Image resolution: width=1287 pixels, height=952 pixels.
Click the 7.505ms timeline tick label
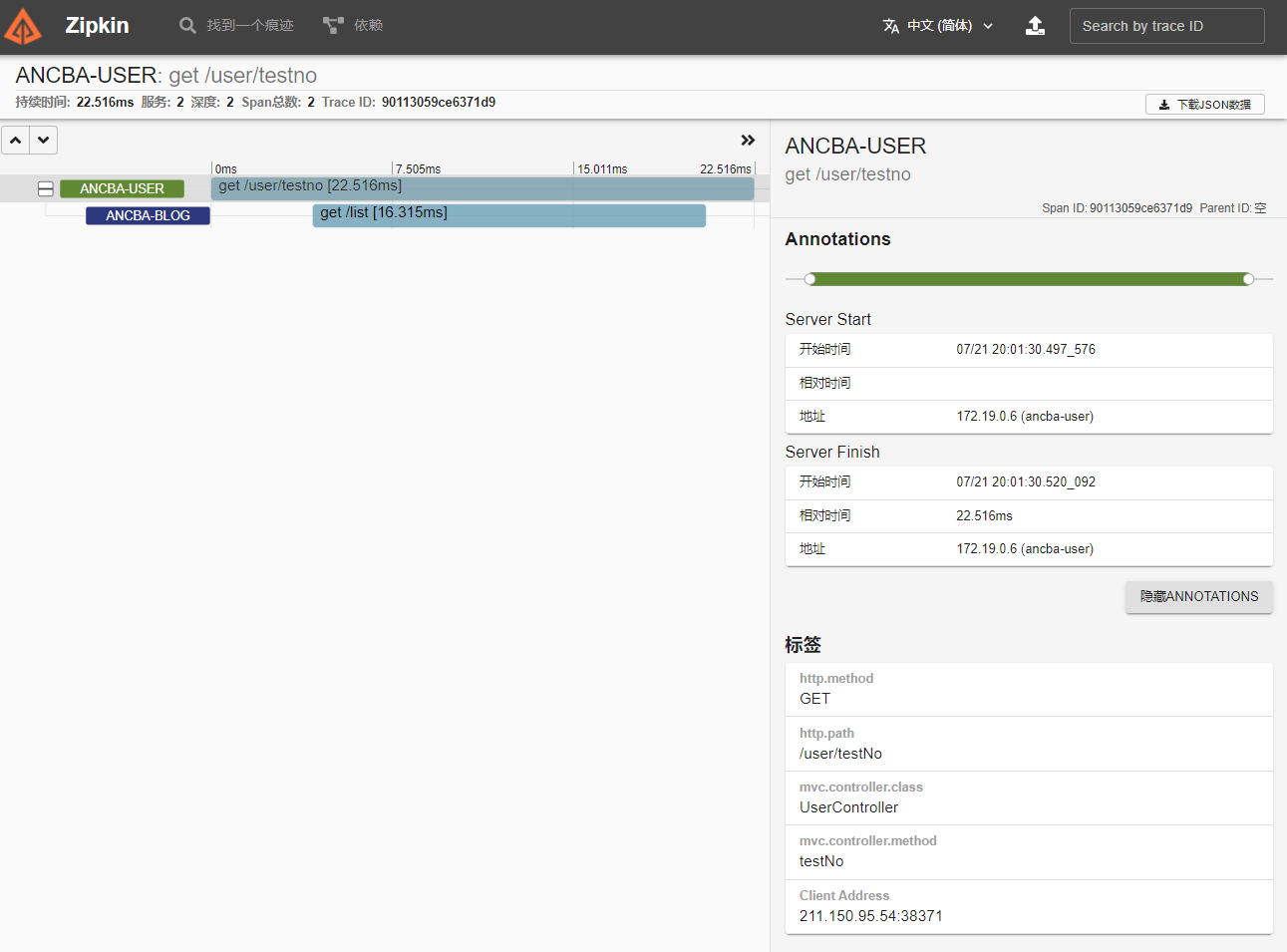tap(418, 169)
